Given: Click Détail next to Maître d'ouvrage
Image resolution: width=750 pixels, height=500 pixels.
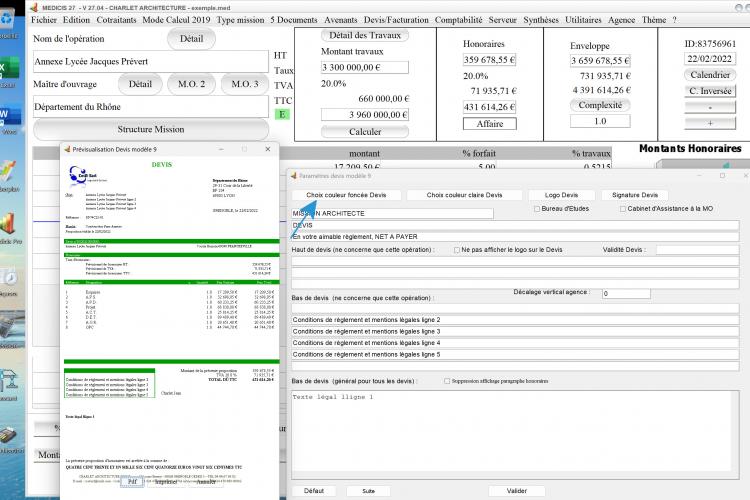Looking at the screenshot, I should coord(140,84).
